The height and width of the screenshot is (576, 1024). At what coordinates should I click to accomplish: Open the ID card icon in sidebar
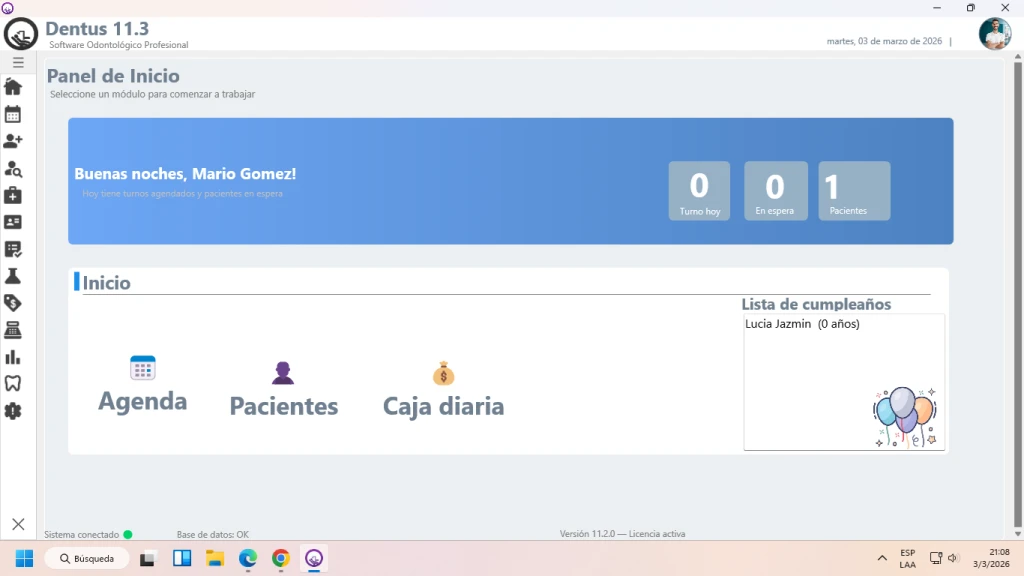click(13, 222)
